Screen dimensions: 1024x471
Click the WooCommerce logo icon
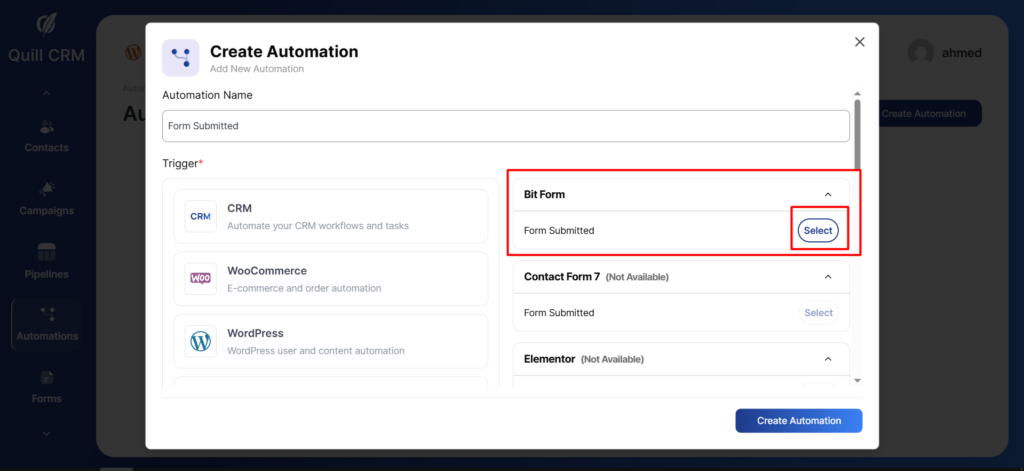(201, 279)
